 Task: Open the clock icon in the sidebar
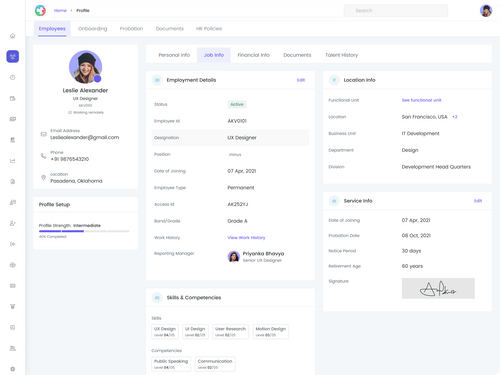(13, 77)
